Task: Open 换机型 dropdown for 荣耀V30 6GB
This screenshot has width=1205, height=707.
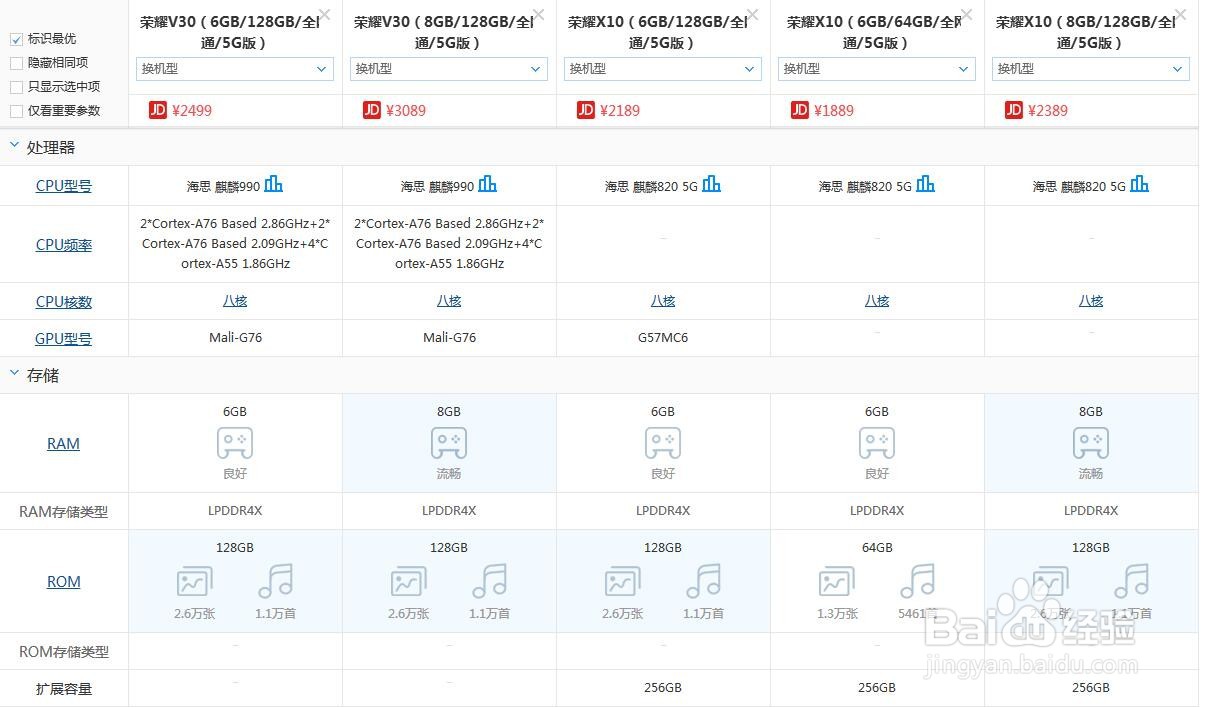Action: click(235, 68)
